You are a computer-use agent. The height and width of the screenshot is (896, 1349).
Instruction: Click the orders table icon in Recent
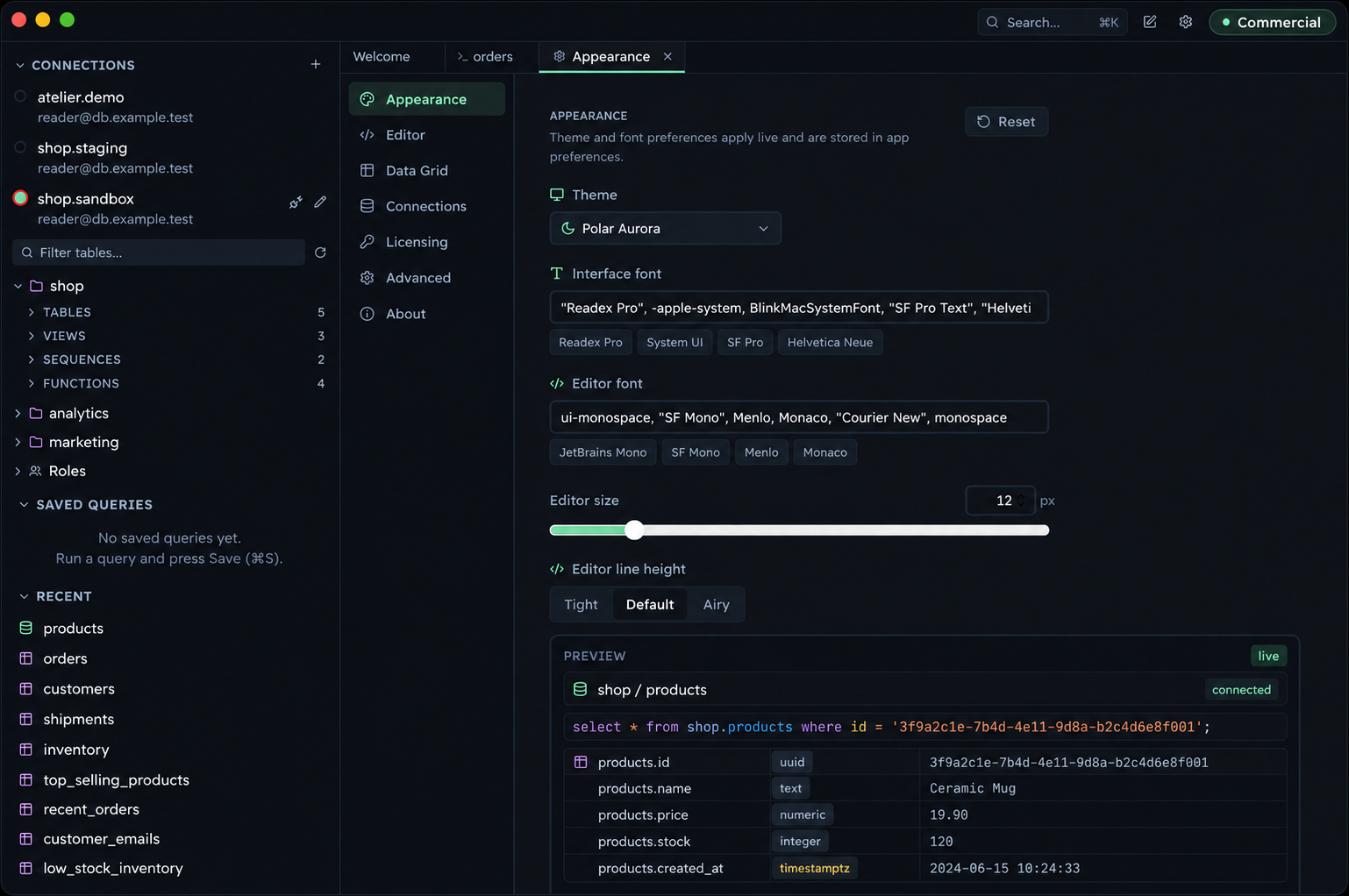26,658
